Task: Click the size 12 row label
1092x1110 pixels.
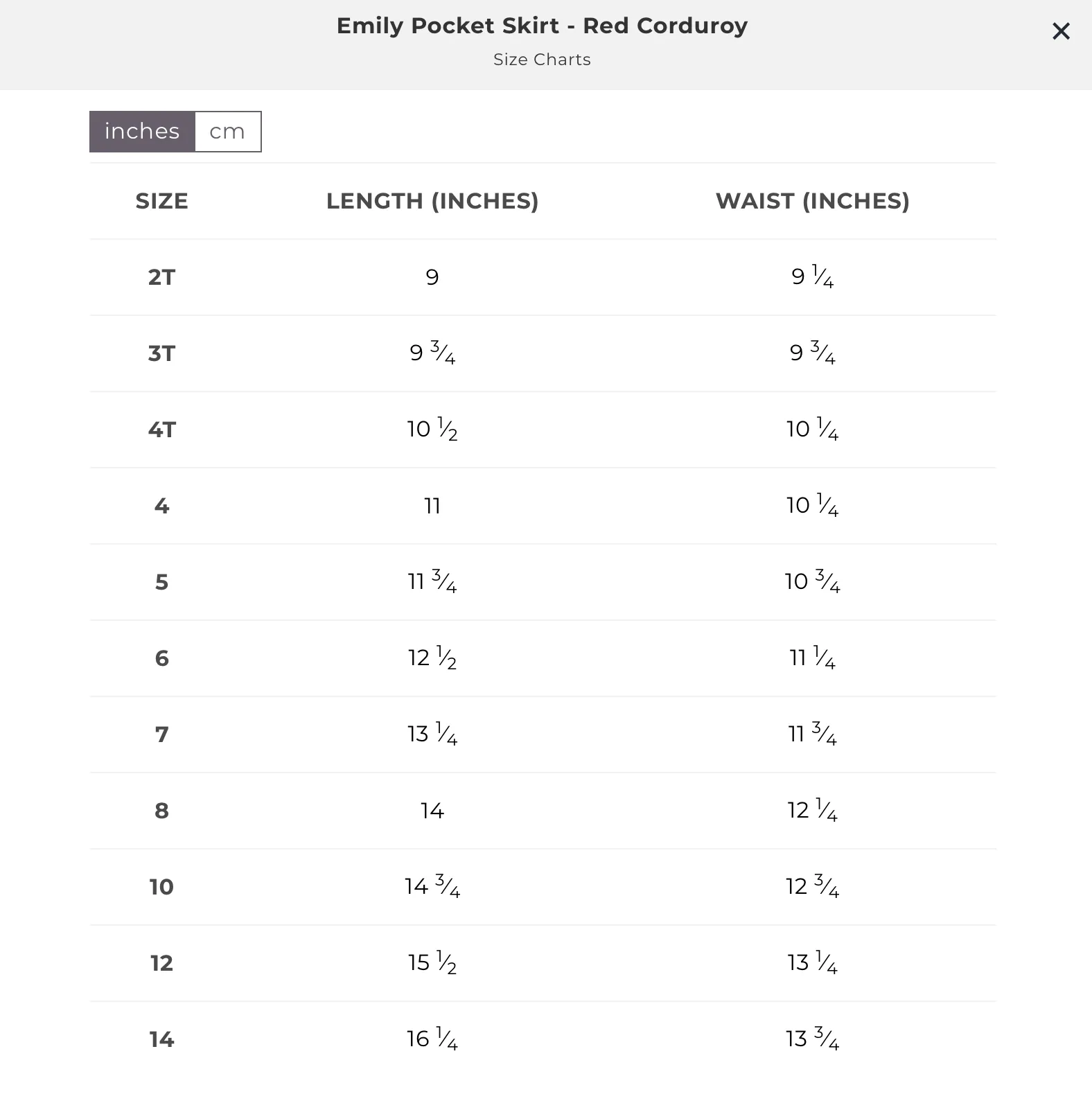Action: pyautogui.click(x=161, y=963)
